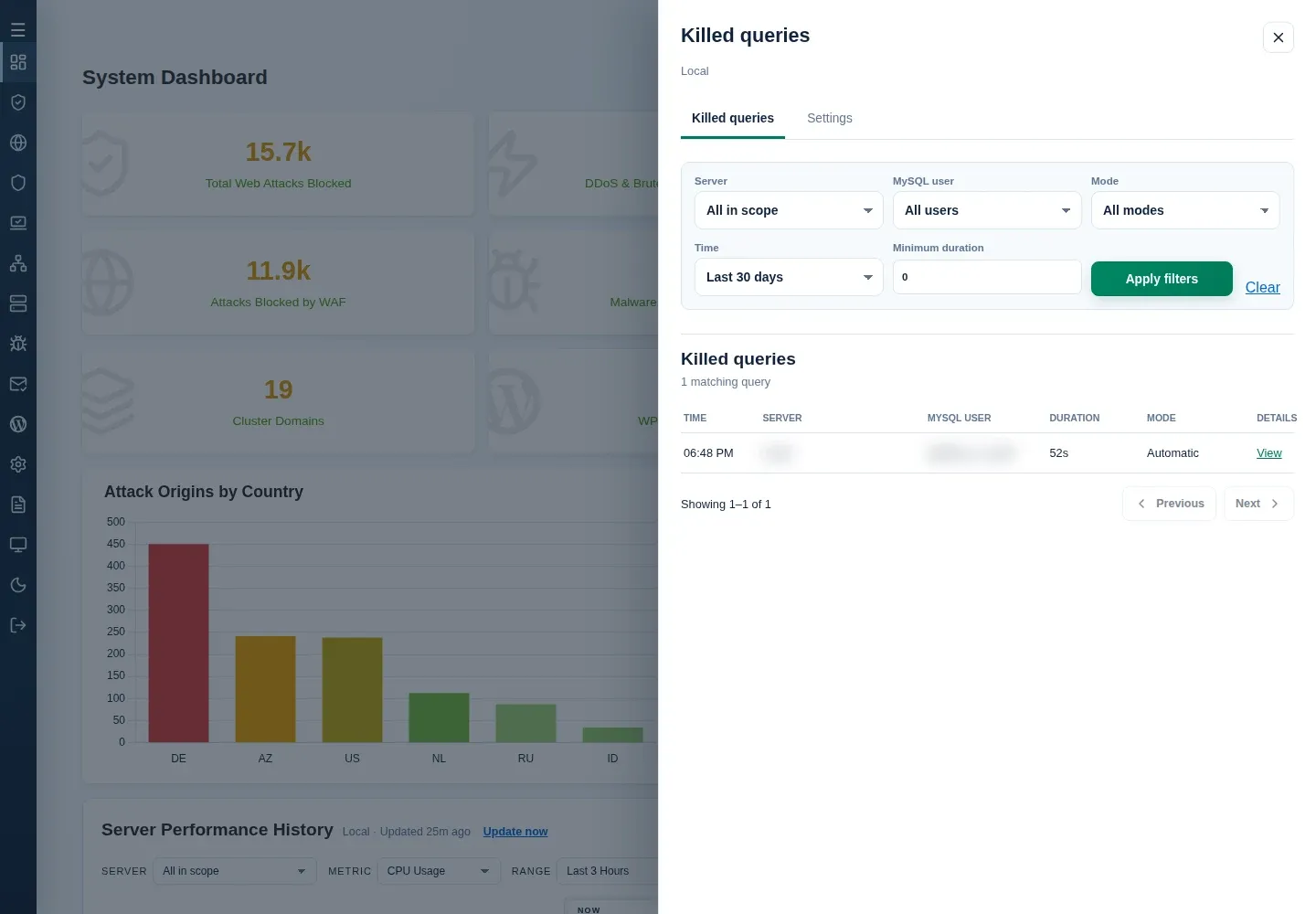Click the 52s duration value
The image size is (1316, 914).
tap(1058, 453)
